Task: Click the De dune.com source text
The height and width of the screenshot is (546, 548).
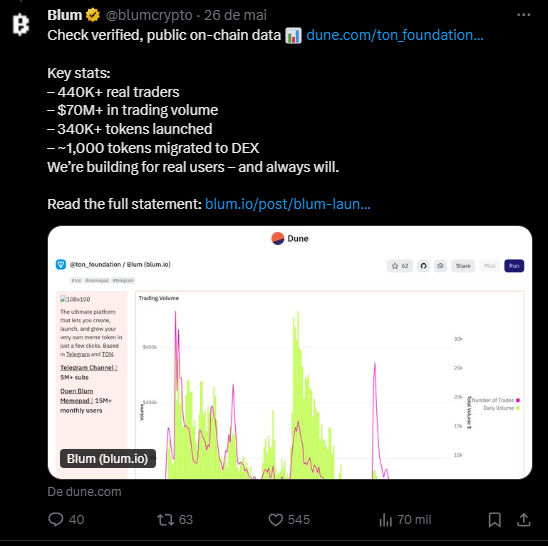Action: pos(84,491)
